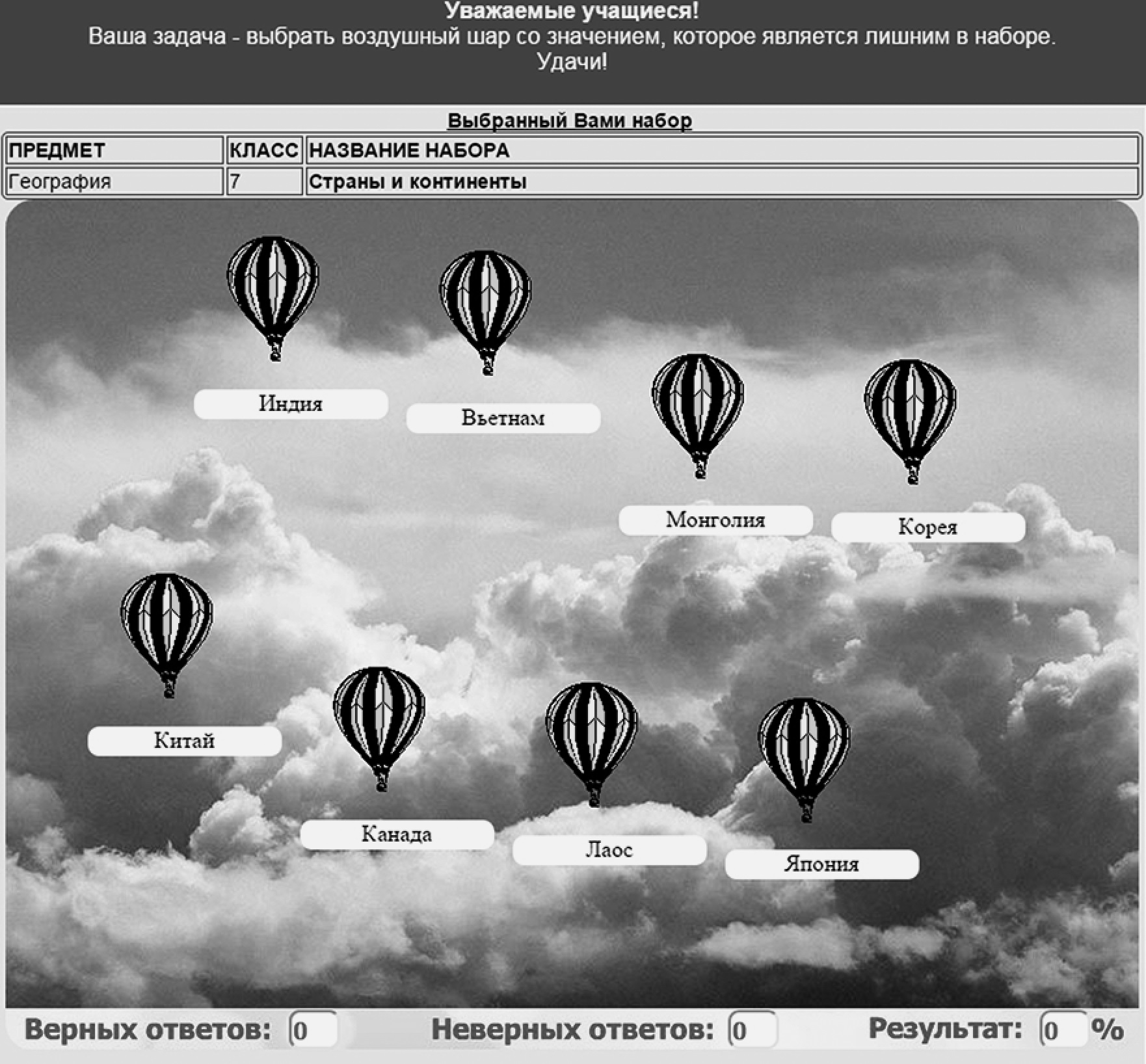Choose the balloon above Китай
The width and height of the screenshot is (1146, 1064).
(167, 635)
